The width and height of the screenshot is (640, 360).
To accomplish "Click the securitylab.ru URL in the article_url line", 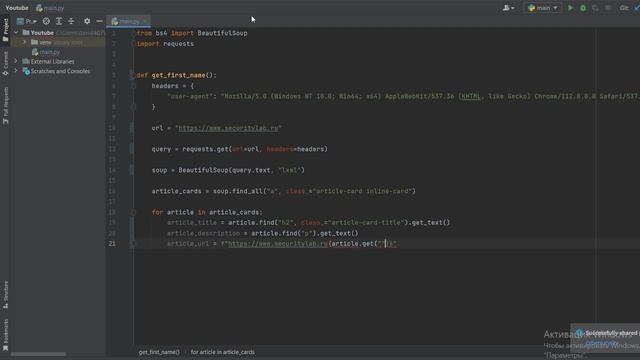I will (x=278, y=244).
